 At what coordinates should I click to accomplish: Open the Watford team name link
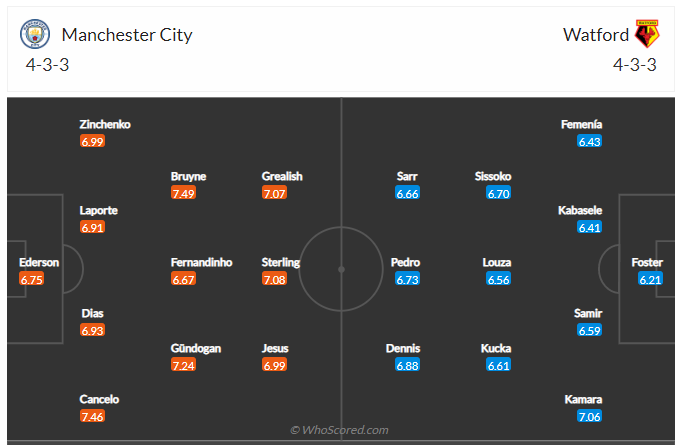coord(596,35)
